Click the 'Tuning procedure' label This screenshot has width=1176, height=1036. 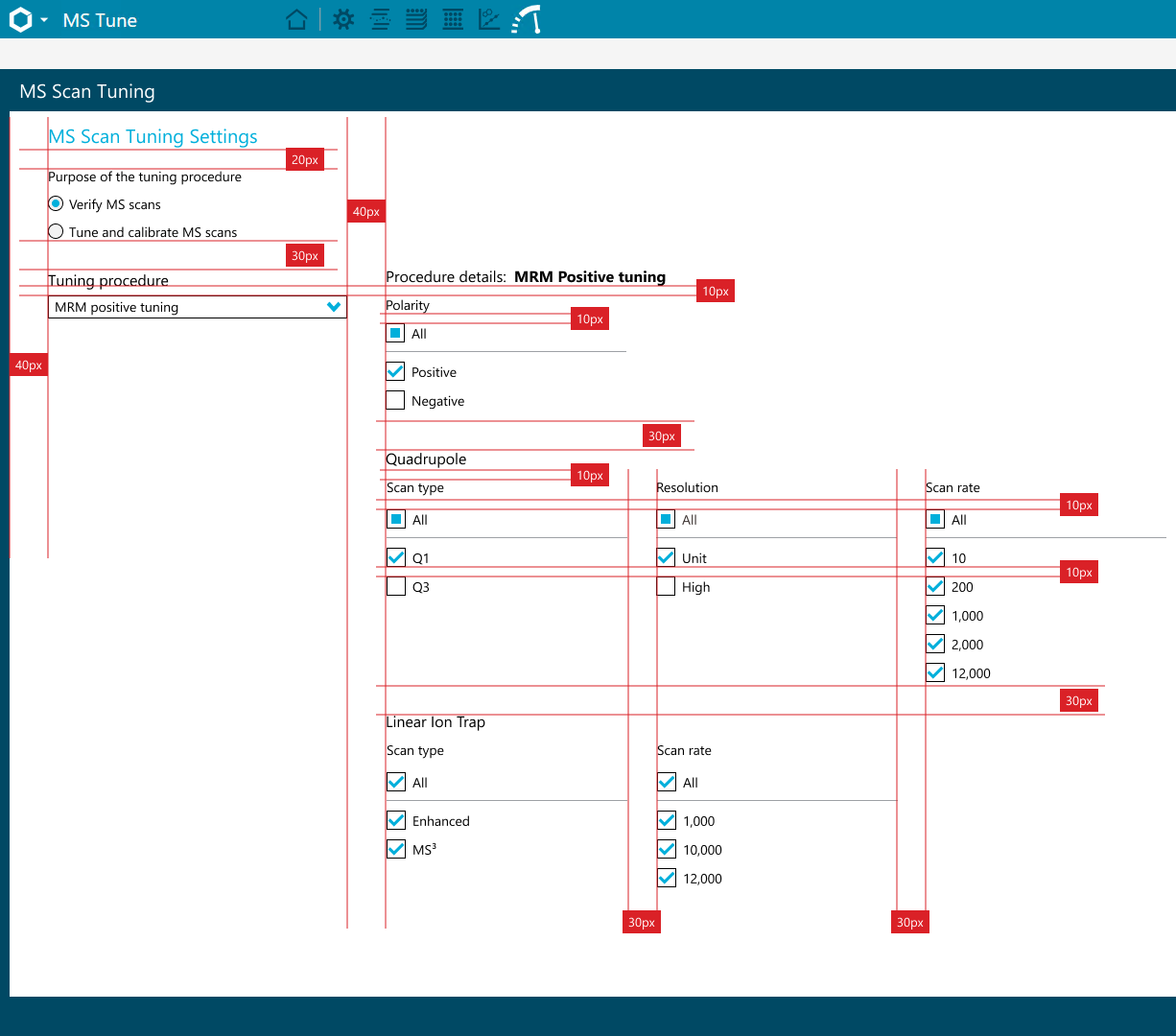click(x=108, y=280)
